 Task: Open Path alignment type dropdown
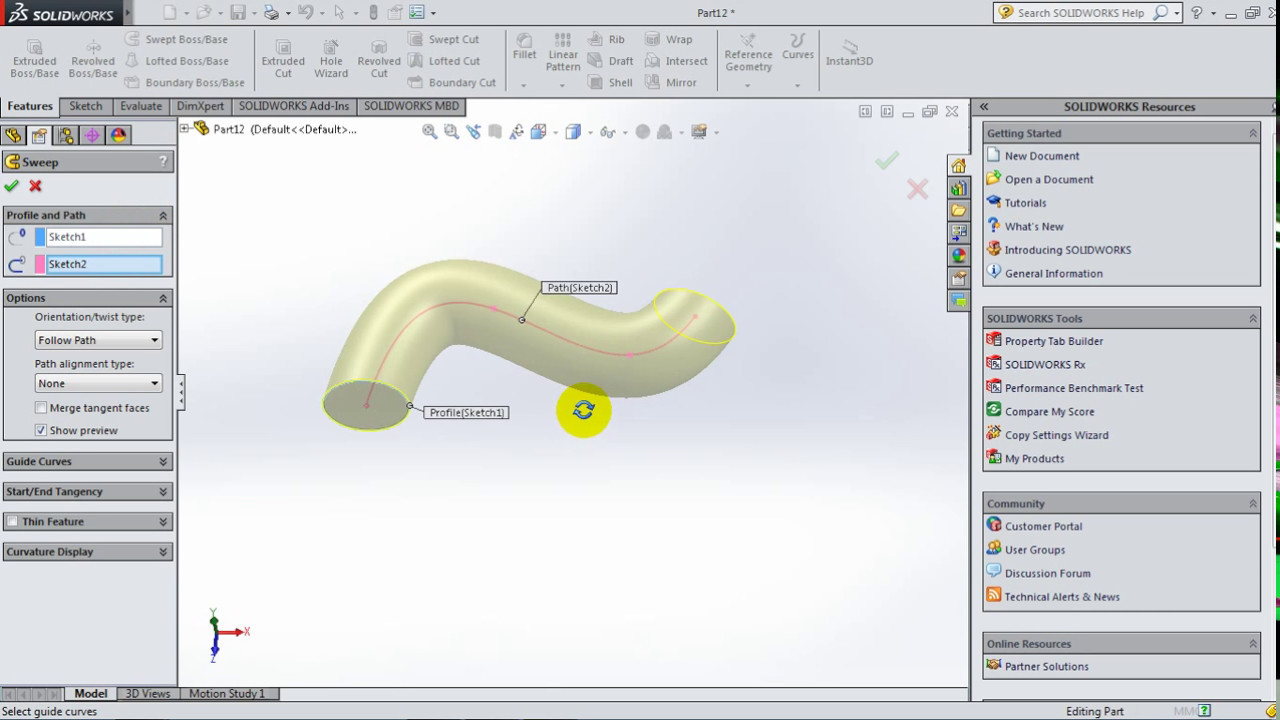click(98, 383)
